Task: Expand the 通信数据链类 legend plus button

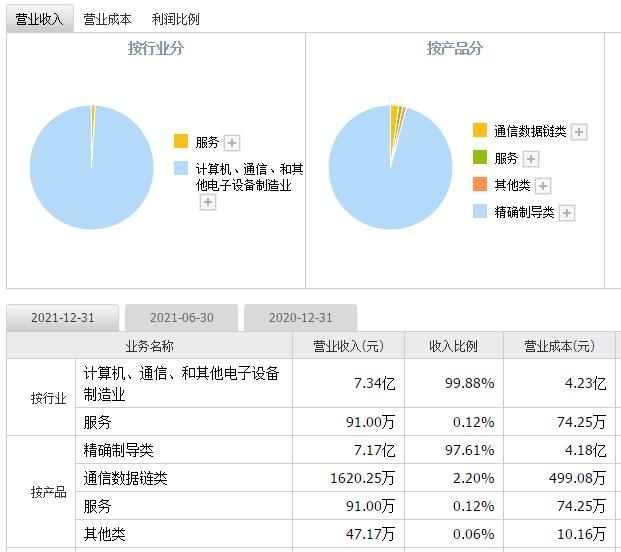Action: (x=579, y=131)
